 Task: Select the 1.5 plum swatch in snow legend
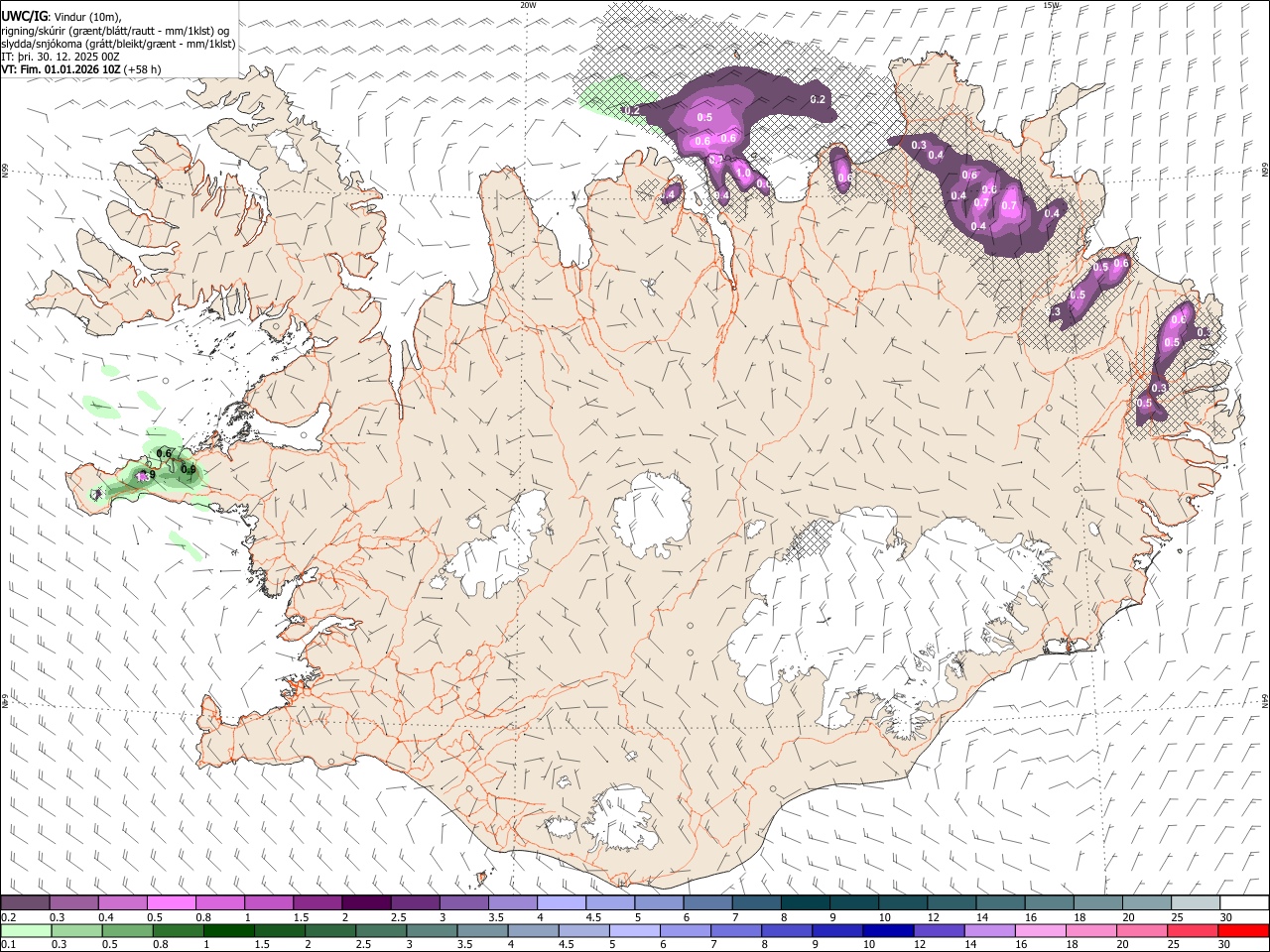click(317, 903)
